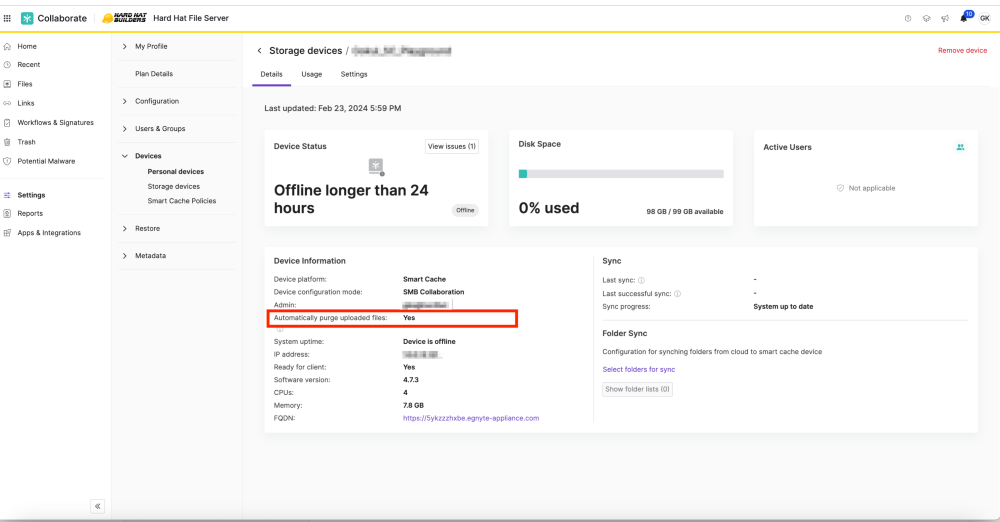
Task: Select Personal devices under Devices
Action: (175, 172)
